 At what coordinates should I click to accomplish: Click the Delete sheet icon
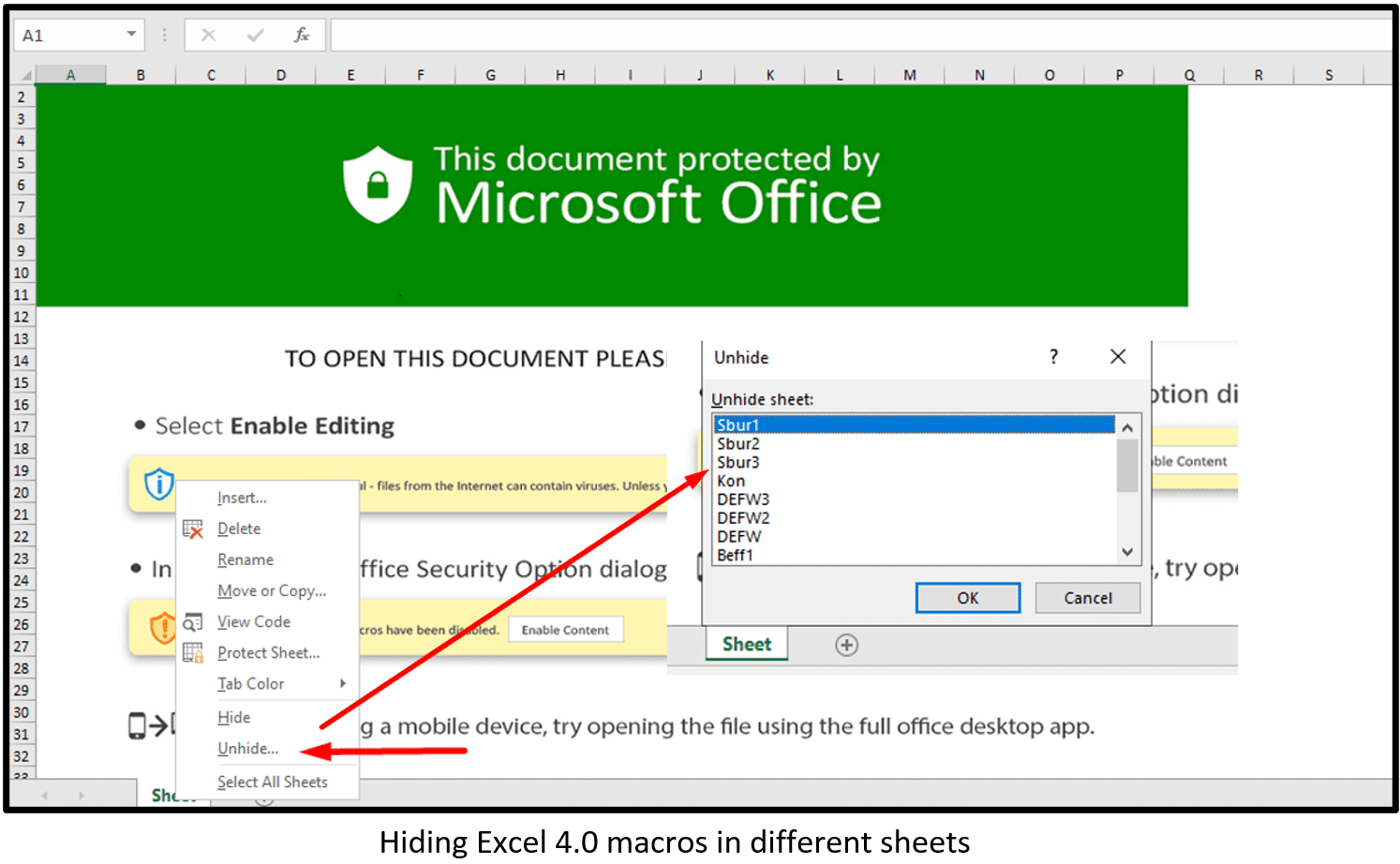(193, 529)
